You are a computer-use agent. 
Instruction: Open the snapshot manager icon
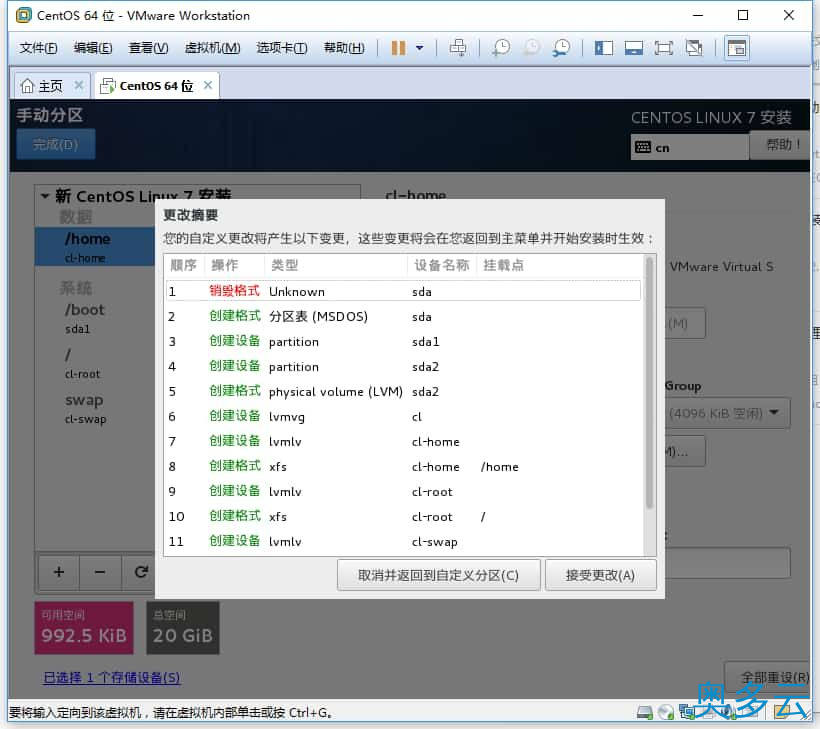pyautogui.click(x=562, y=48)
